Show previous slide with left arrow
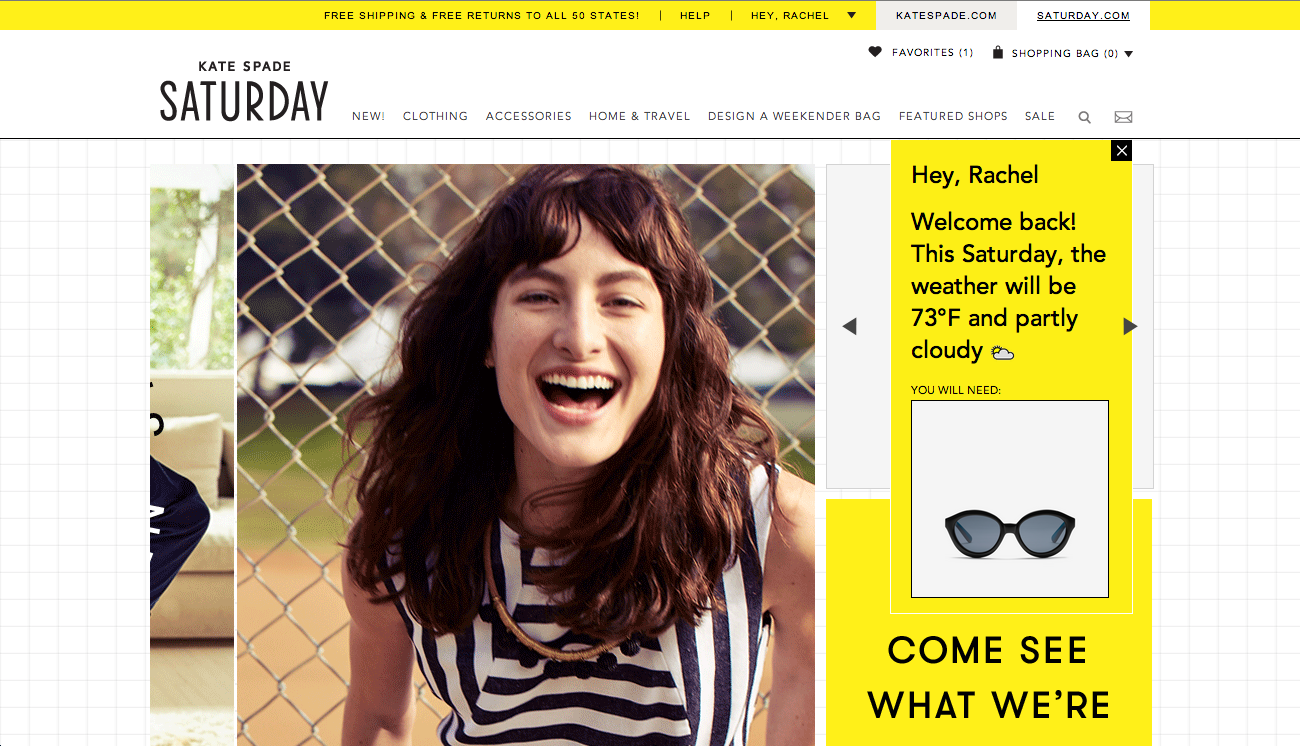The width and height of the screenshot is (1300, 746). (849, 326)
